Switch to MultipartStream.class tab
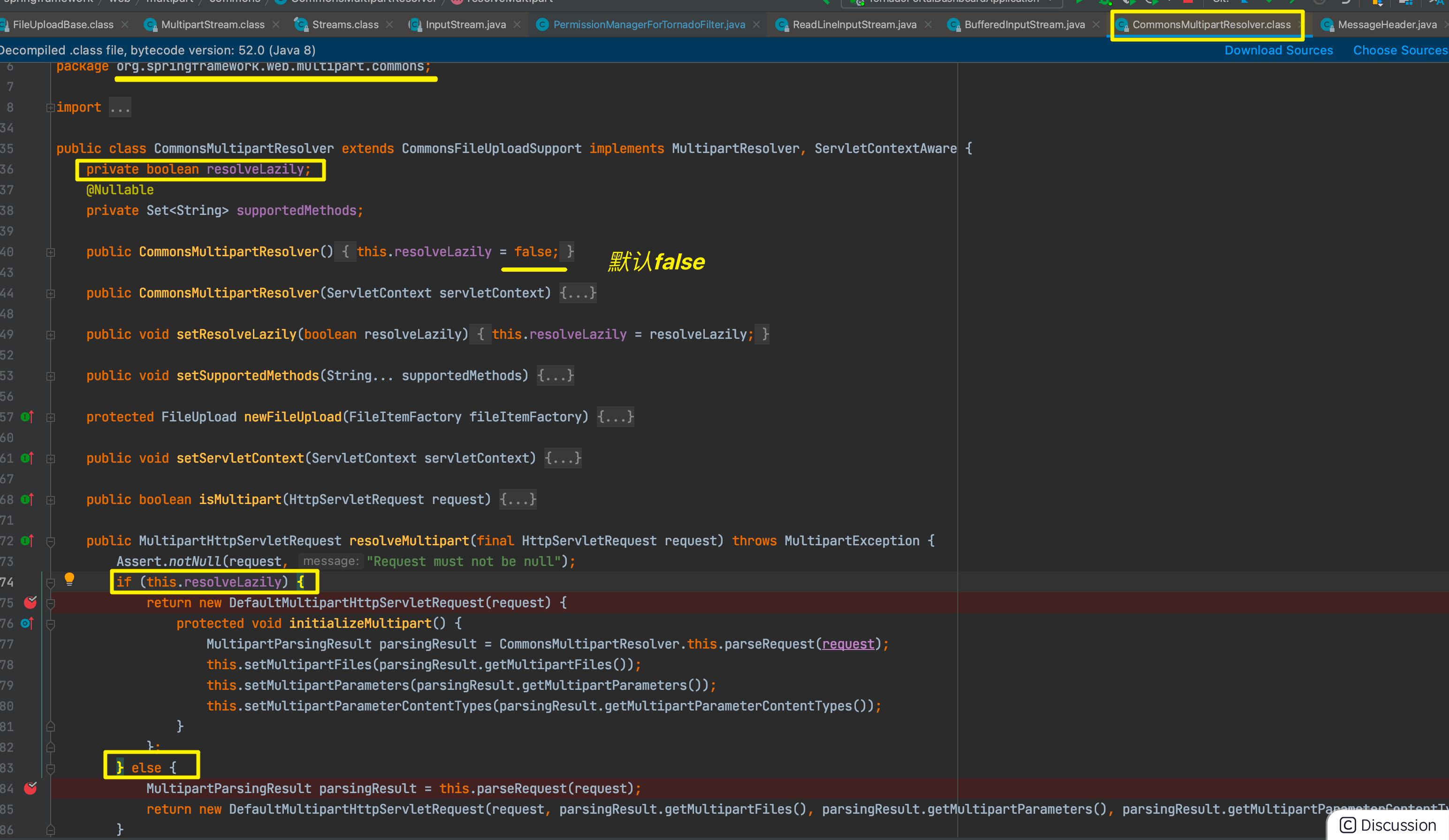This screenshot has height=840, width=1449. coord(213,25)
